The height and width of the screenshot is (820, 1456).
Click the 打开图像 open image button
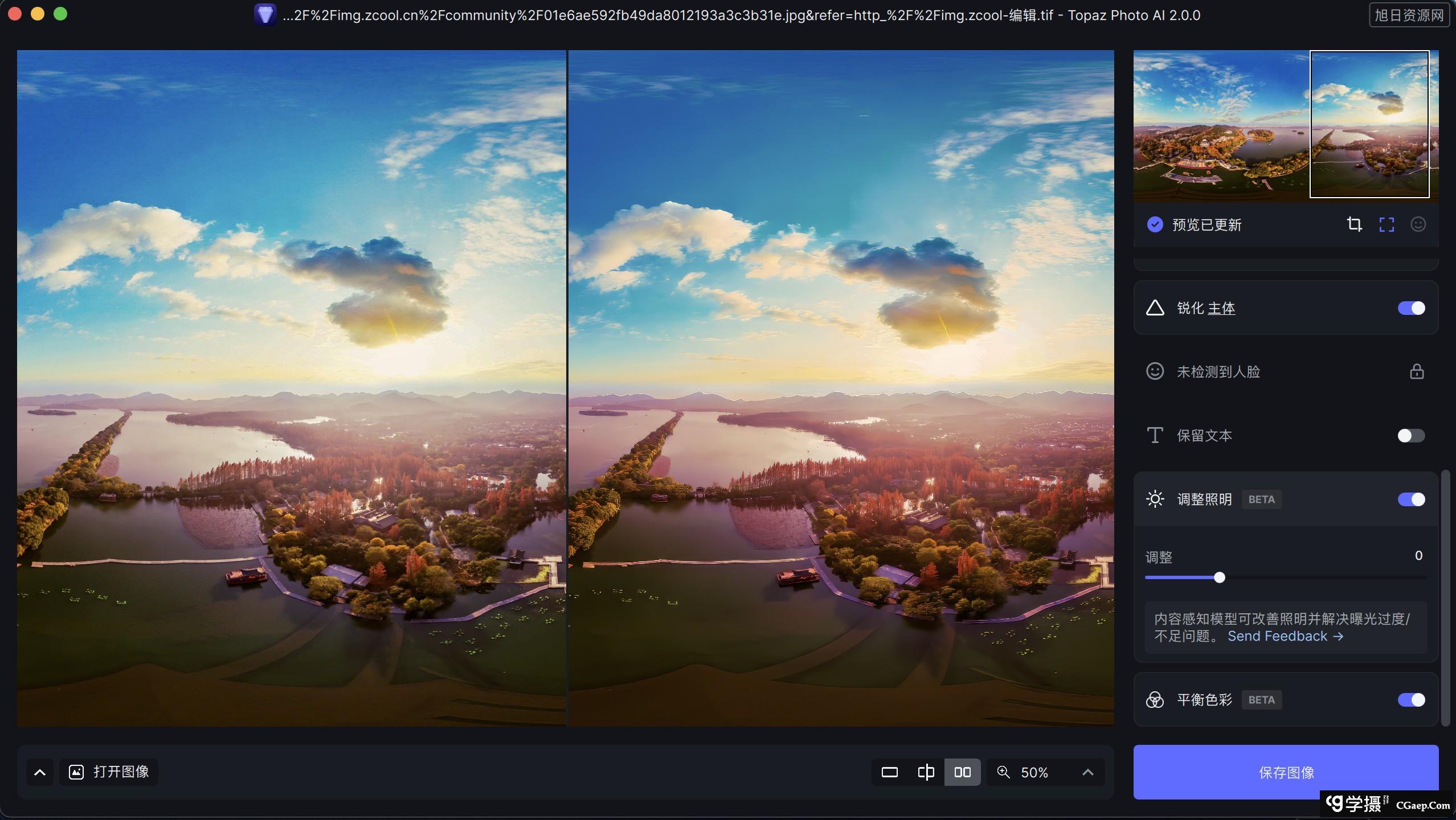click(x=109, y=772)
